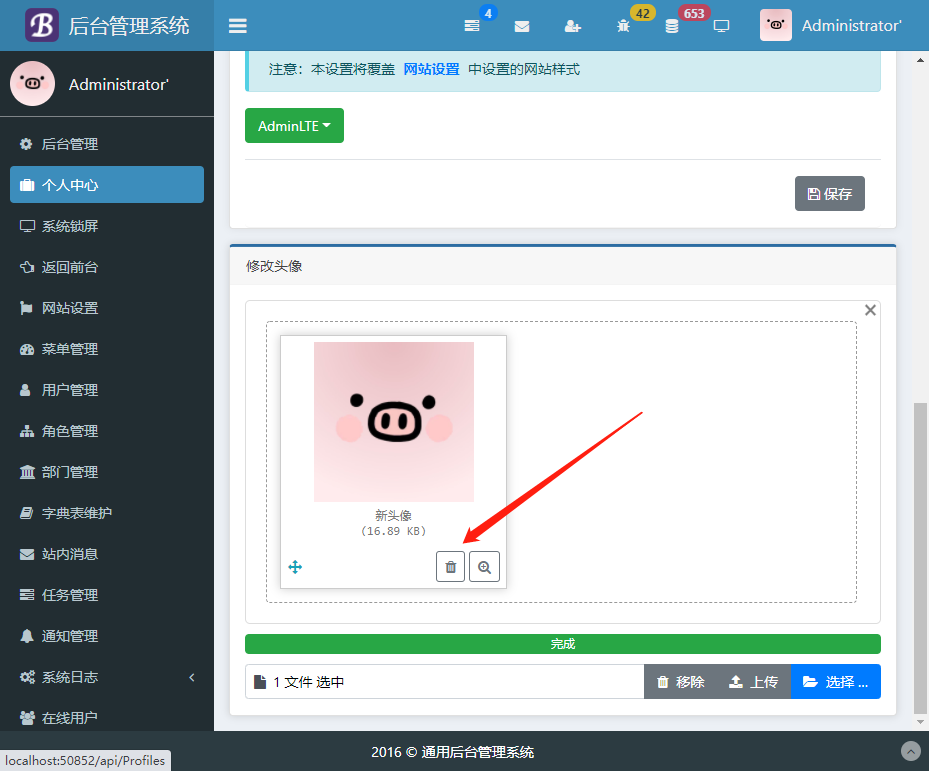Image resolution: width=929 pixels, height=771 pixels.
Task: Open the database icon with badge 653
Action: (x=672, y=26)
